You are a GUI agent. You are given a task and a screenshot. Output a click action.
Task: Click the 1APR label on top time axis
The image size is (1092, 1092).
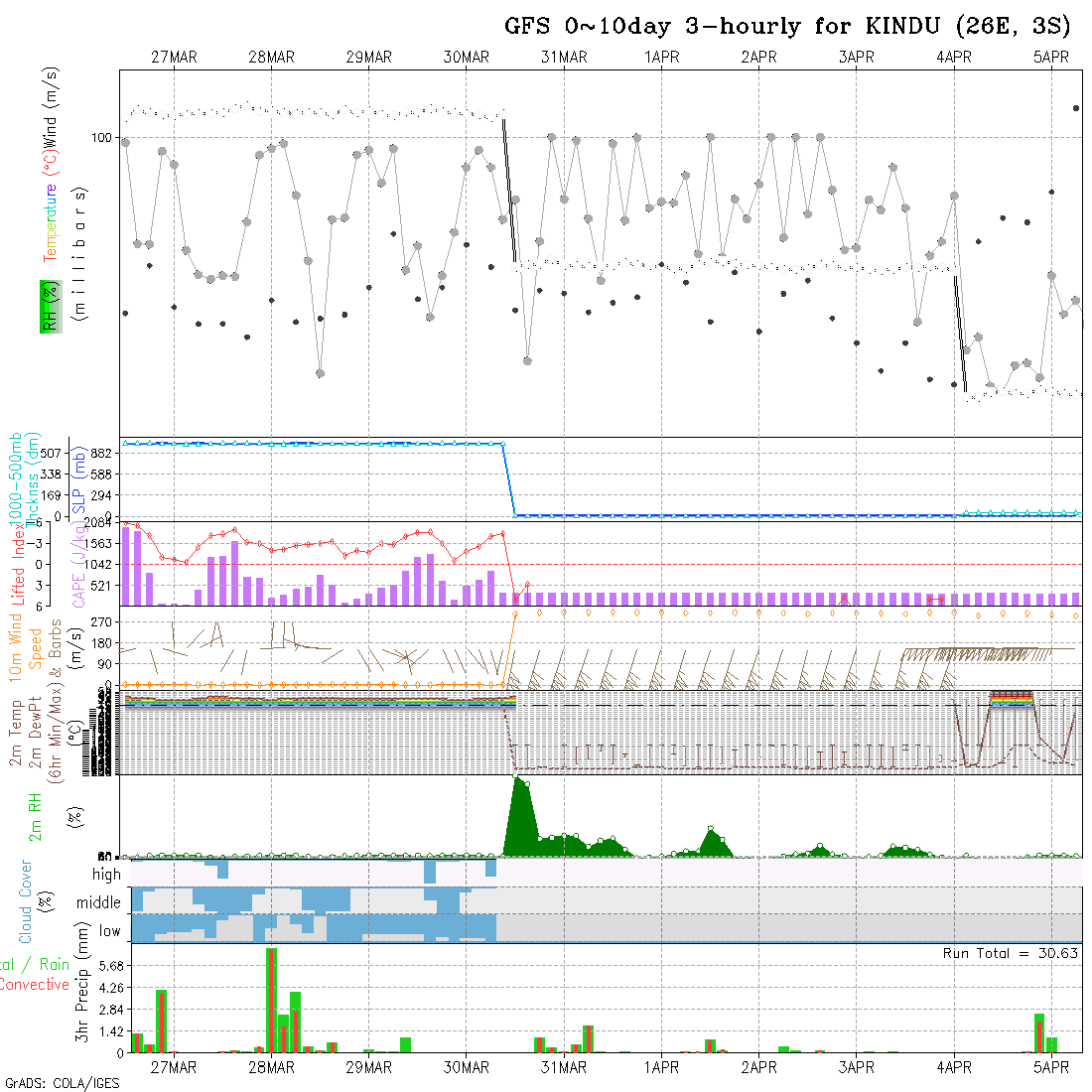click(661, 58)
